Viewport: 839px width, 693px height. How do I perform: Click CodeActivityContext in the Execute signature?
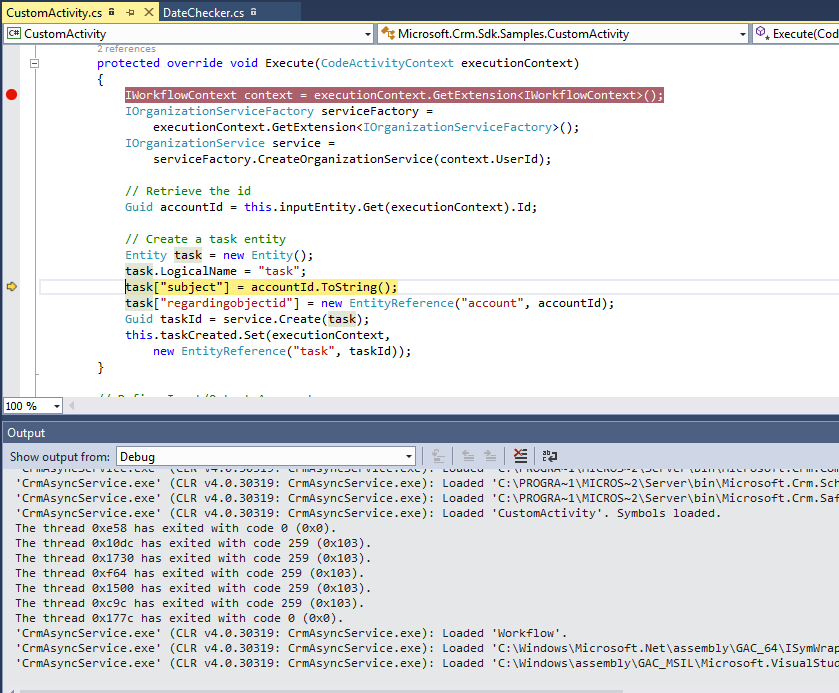(387, 63)
